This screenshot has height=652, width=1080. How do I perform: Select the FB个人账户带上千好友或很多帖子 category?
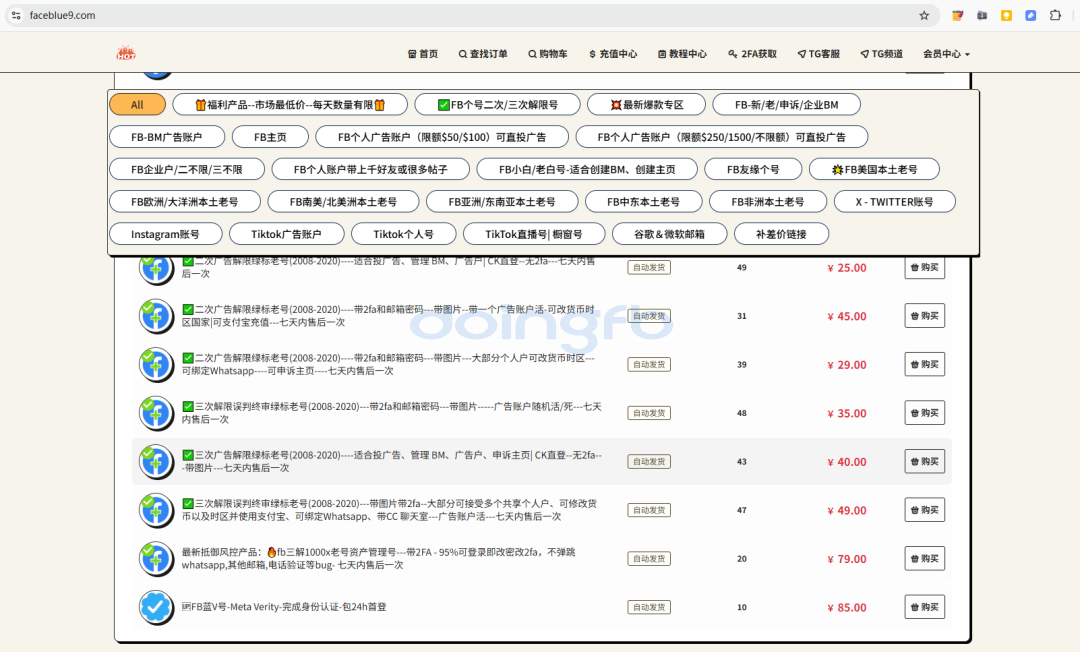371,169
